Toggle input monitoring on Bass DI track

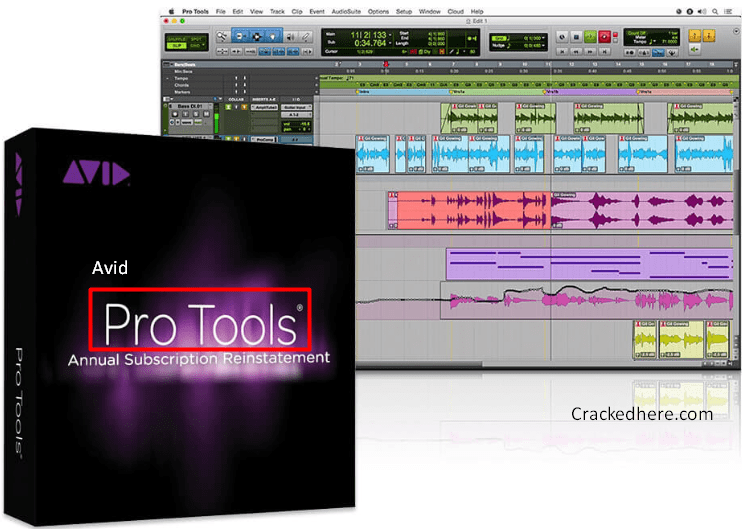(x=186, y=114)
